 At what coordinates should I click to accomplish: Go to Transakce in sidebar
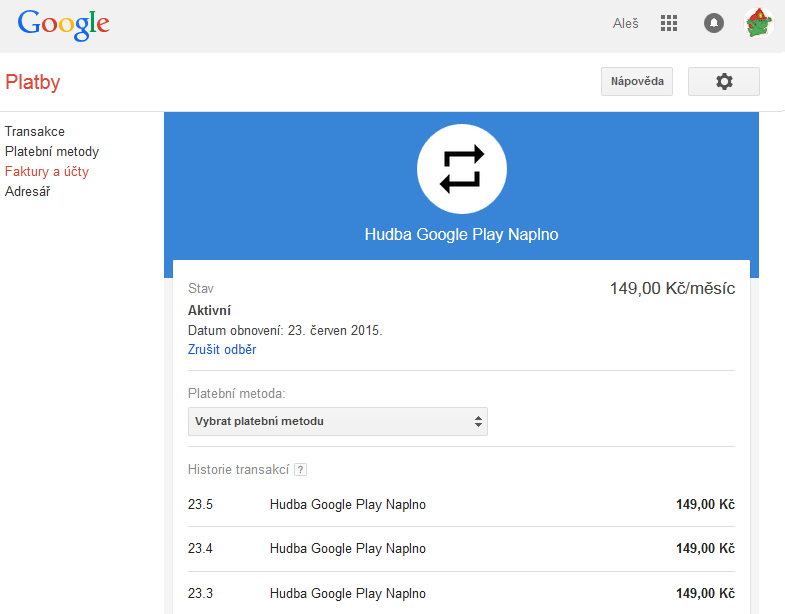[x=35, y=131]
